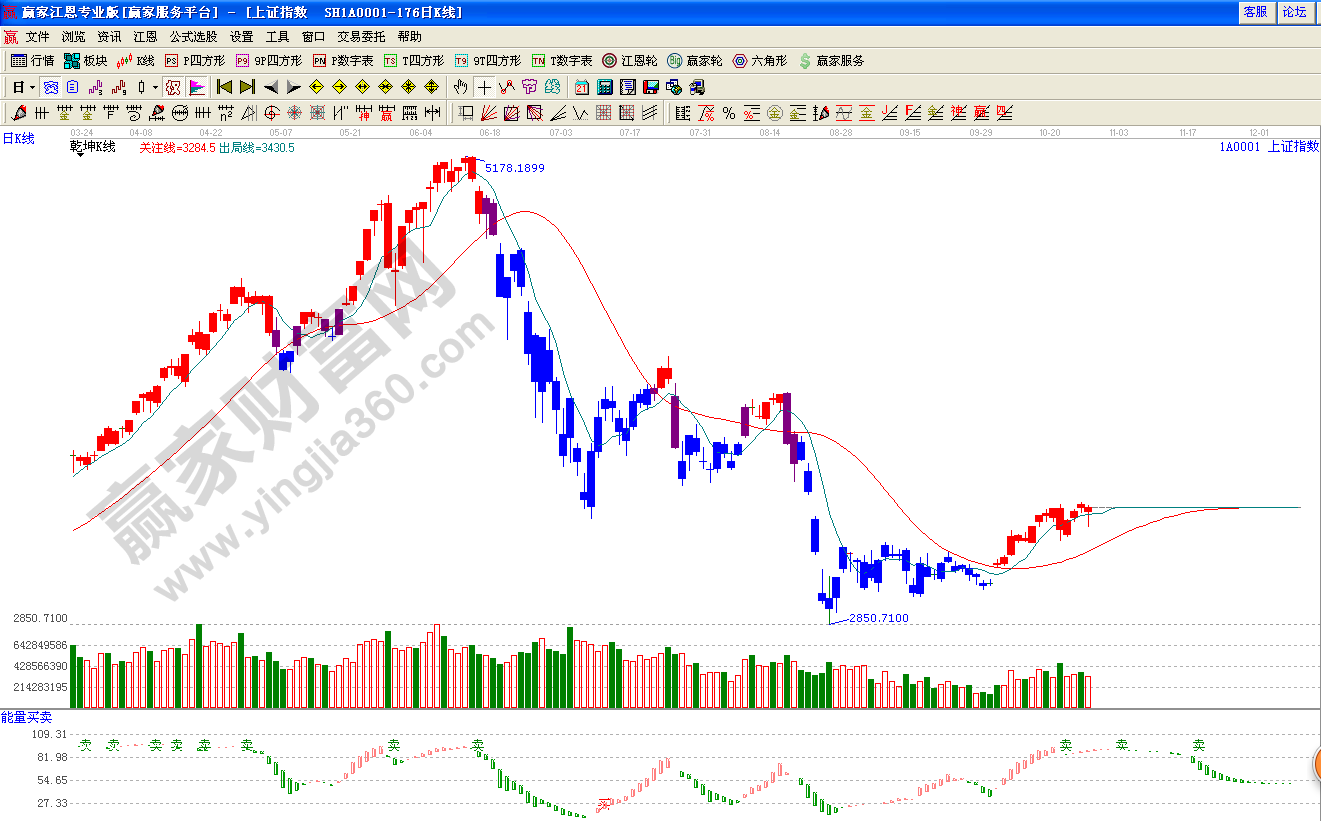Open the 六角形 hexagon tool
Screen dimensions: 1321x821
click(760, 61)
